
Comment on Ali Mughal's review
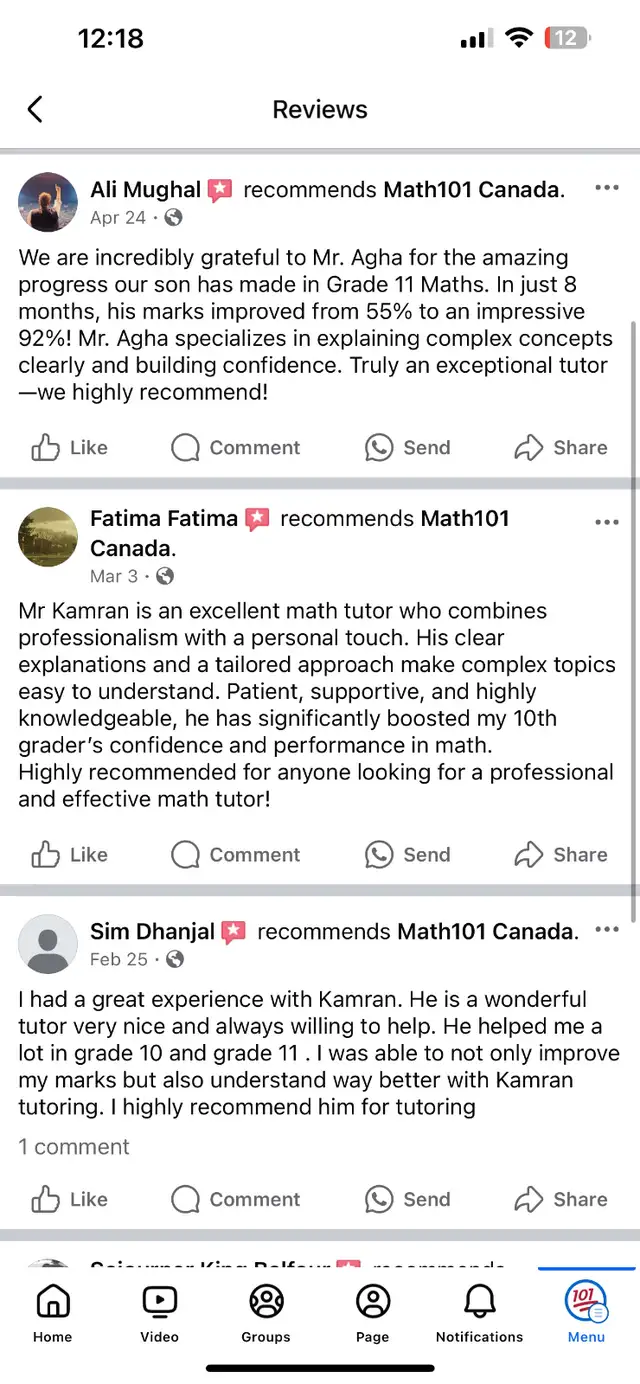tap(235, 447)
